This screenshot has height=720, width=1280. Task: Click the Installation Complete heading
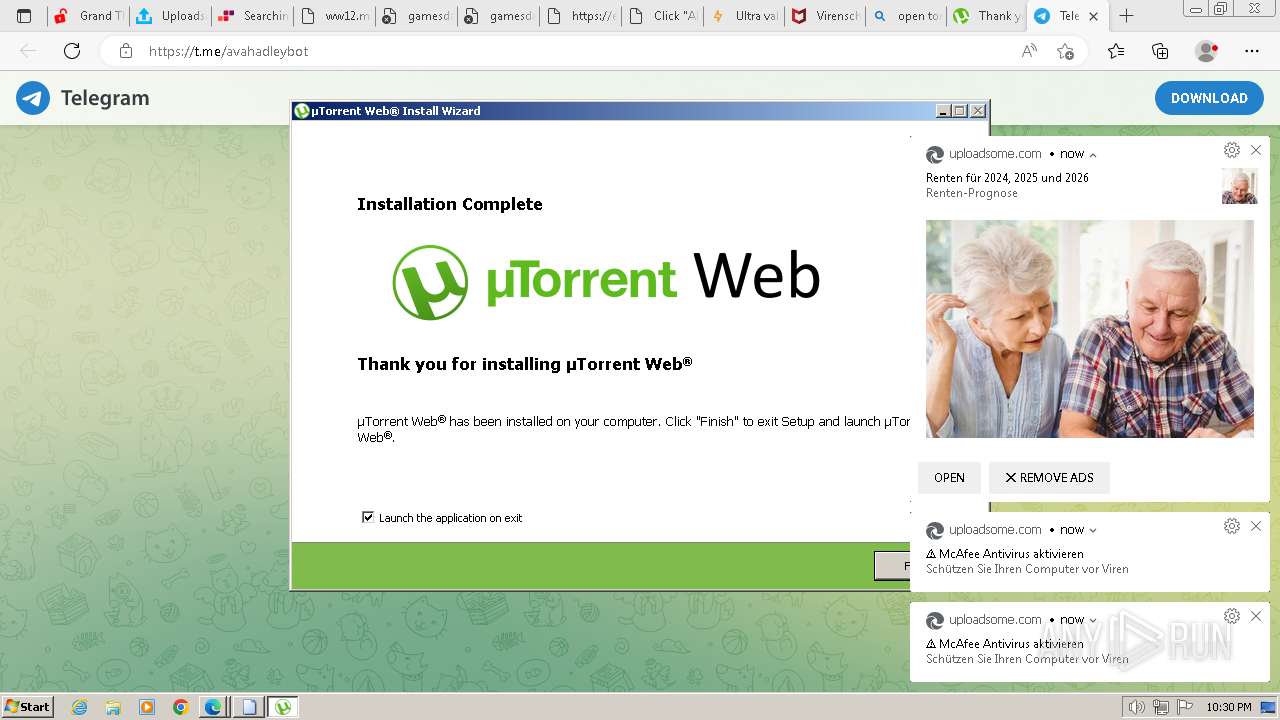(450, 204)
